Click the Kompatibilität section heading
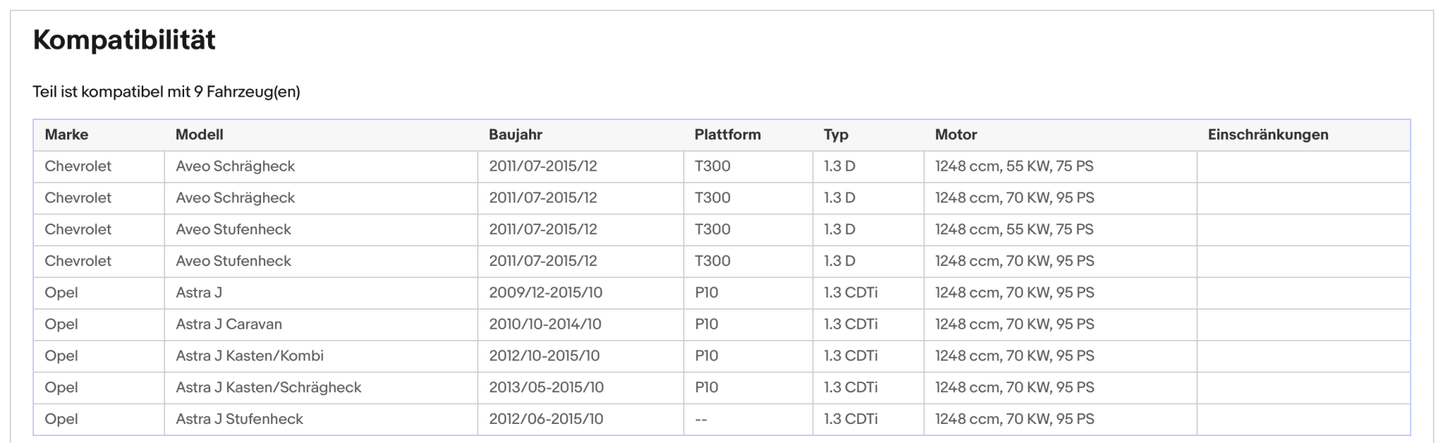Screen dimensions: 1445x443 coord(124,41)
